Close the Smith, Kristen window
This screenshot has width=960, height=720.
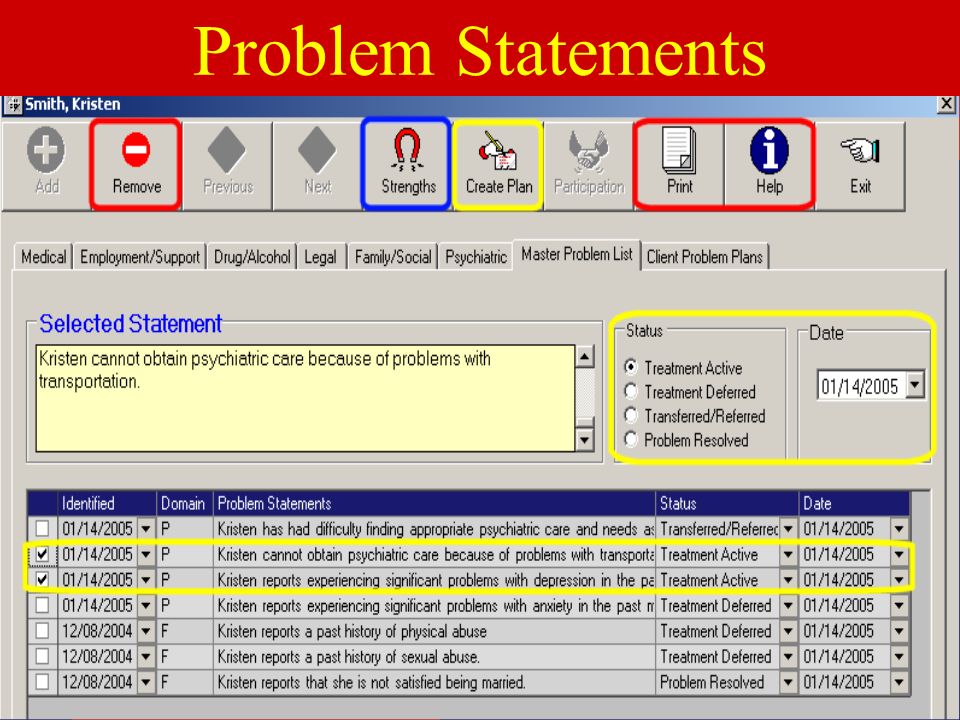(x=946, y=104)
